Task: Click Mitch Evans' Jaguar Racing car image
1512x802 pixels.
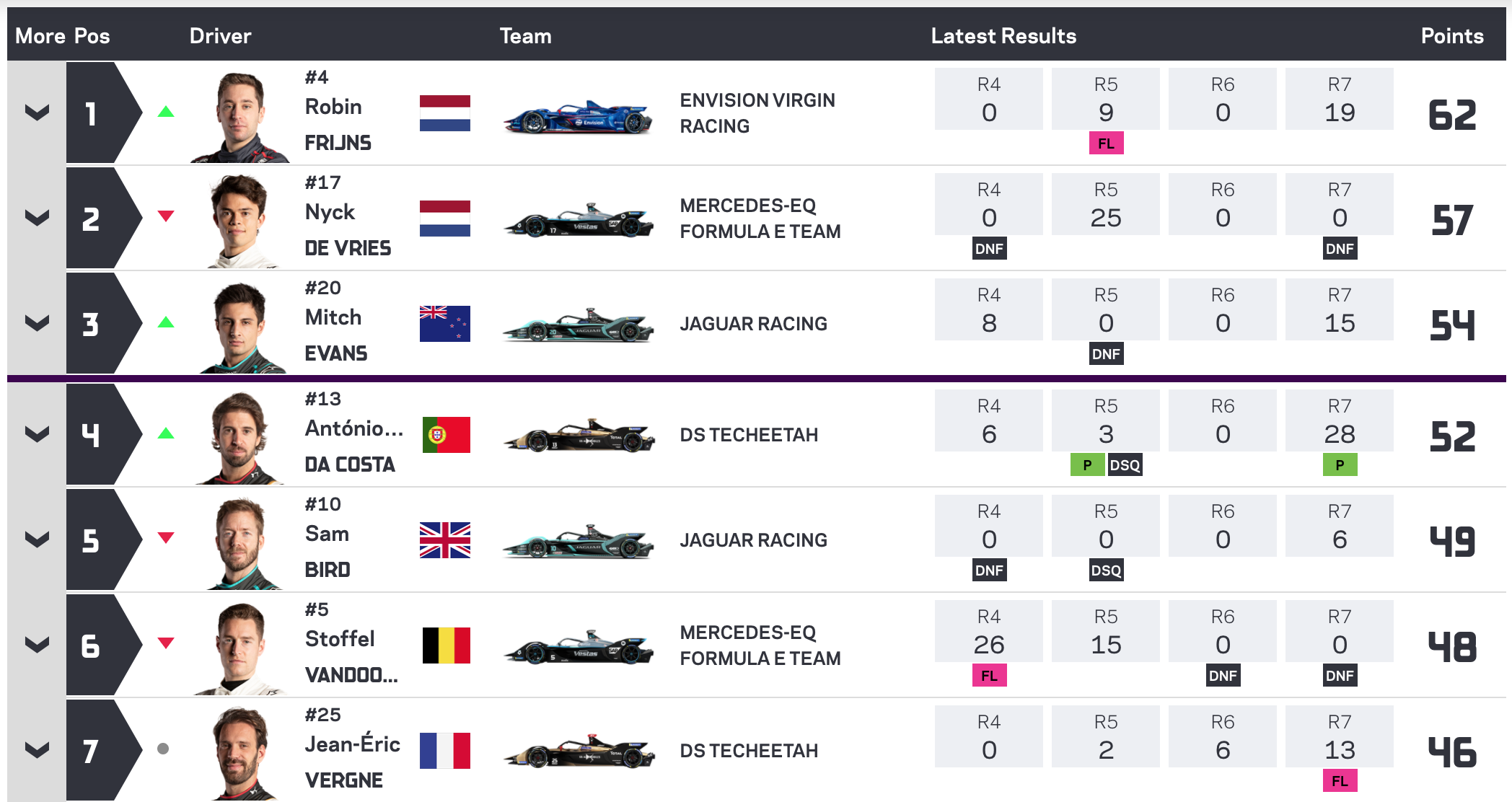Action: (578, 327)
